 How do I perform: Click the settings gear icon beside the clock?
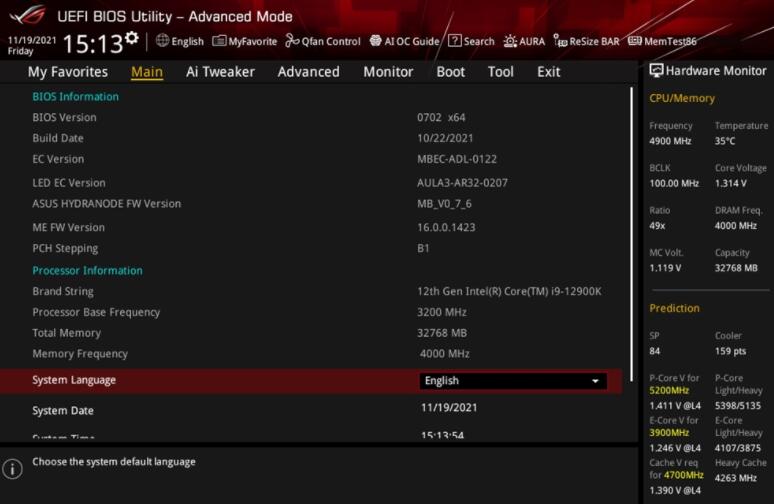click(132, 38)
